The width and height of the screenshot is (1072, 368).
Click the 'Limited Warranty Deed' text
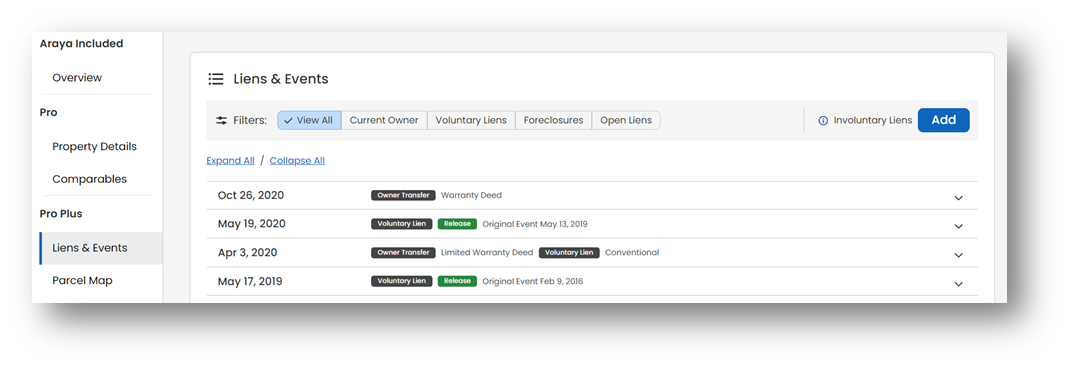487,253
